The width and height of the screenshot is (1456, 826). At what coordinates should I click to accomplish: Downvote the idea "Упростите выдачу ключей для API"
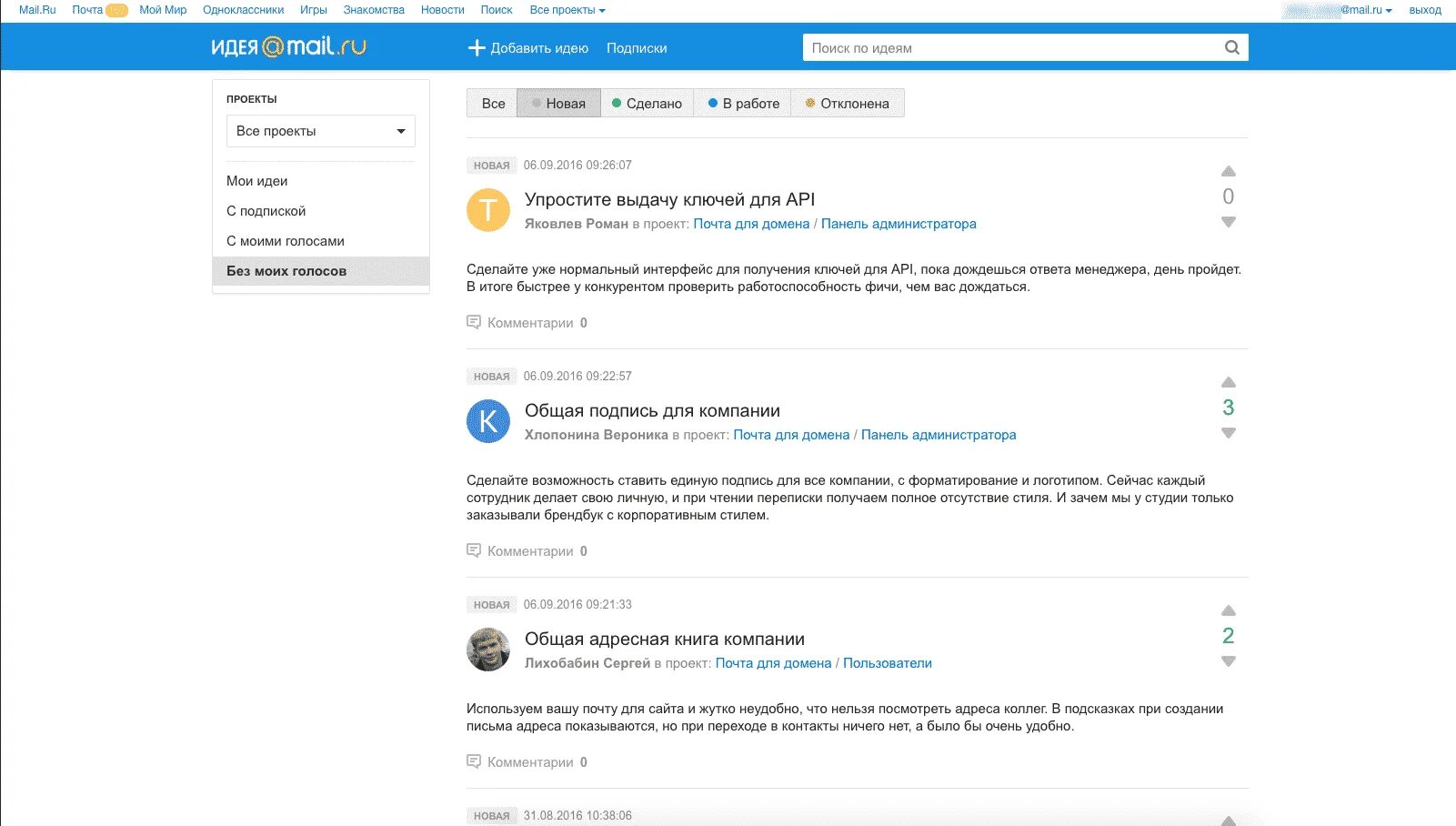pyautogui.click(x=1229, y=222)
